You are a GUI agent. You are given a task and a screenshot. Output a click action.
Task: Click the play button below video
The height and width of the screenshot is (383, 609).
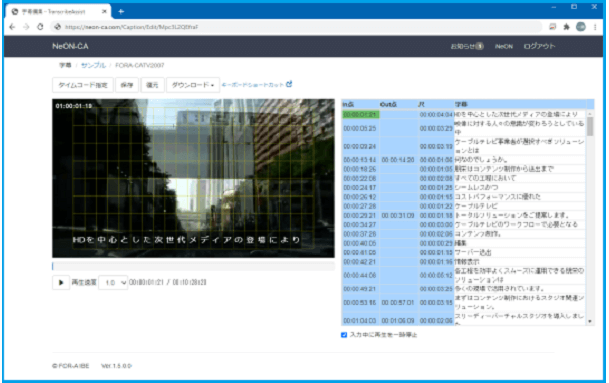[61, 282]
